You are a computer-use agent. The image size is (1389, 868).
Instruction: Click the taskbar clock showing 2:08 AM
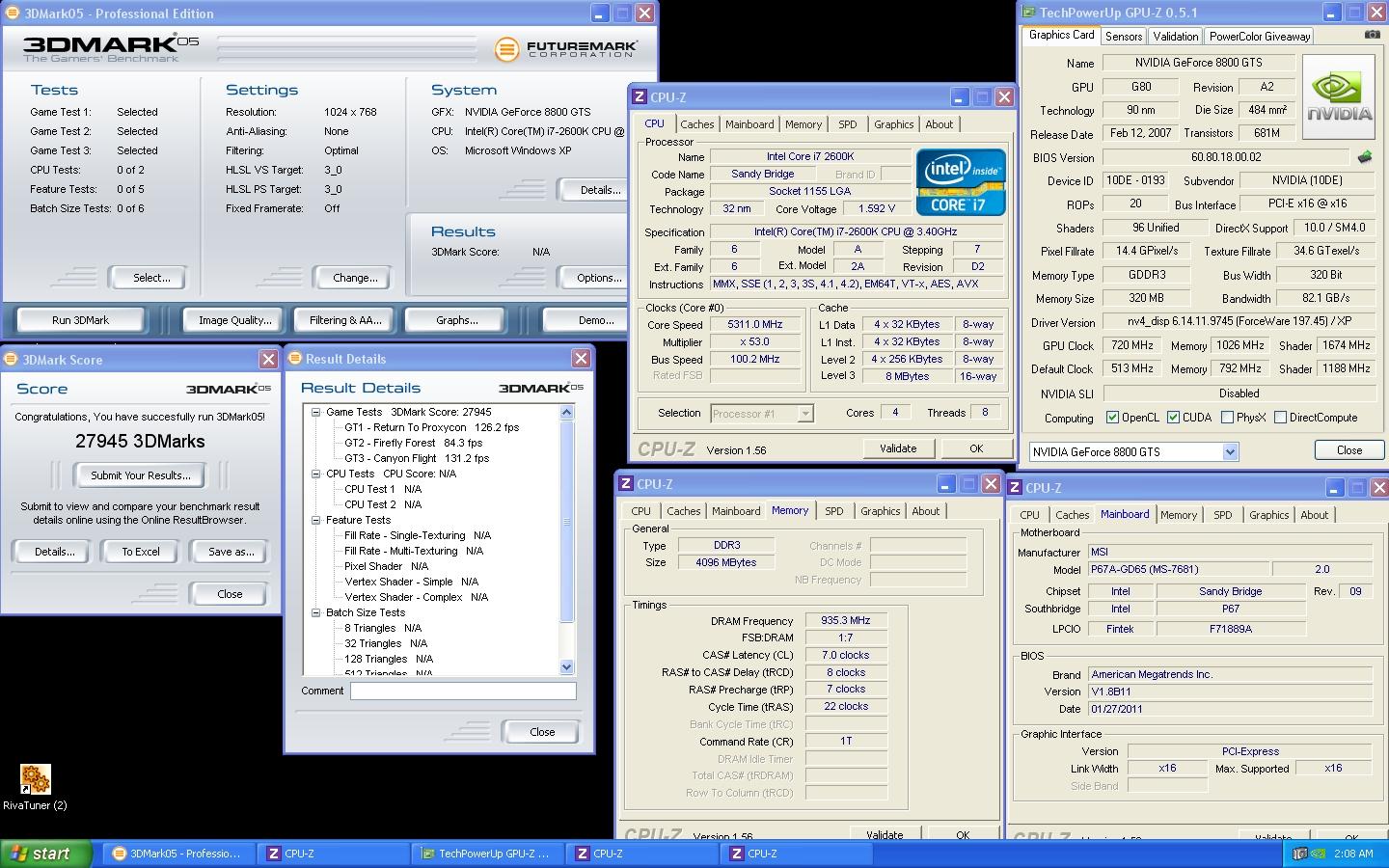tap(1352, 854)
